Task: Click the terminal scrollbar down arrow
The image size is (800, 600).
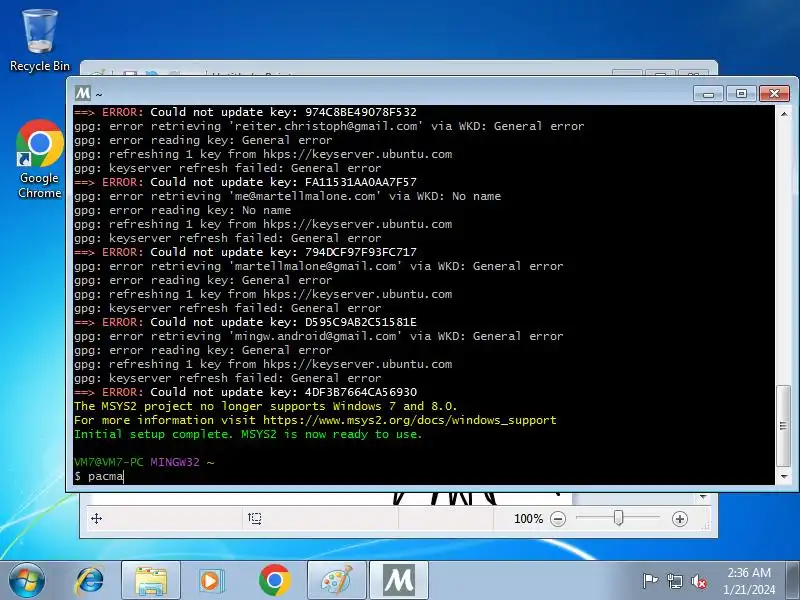Action: [x=784, y=477]
